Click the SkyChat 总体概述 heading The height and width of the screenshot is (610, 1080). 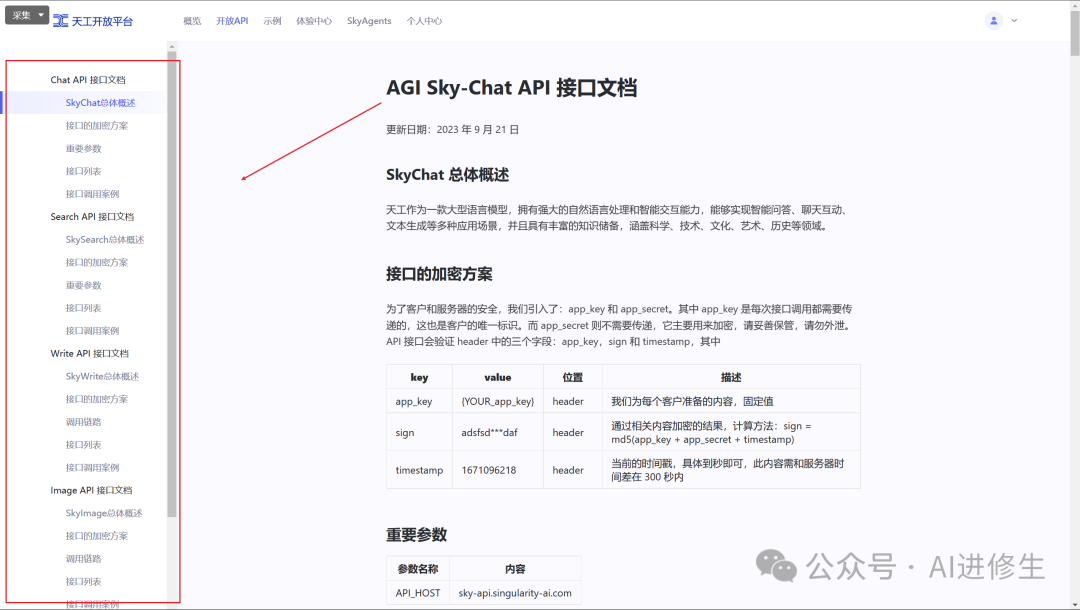tap(447, 175)
